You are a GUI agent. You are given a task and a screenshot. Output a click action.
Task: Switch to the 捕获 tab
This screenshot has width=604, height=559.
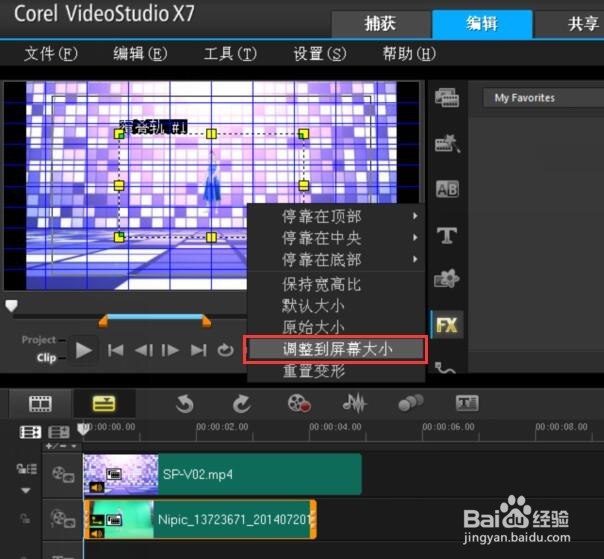click(x=381, y=24)
